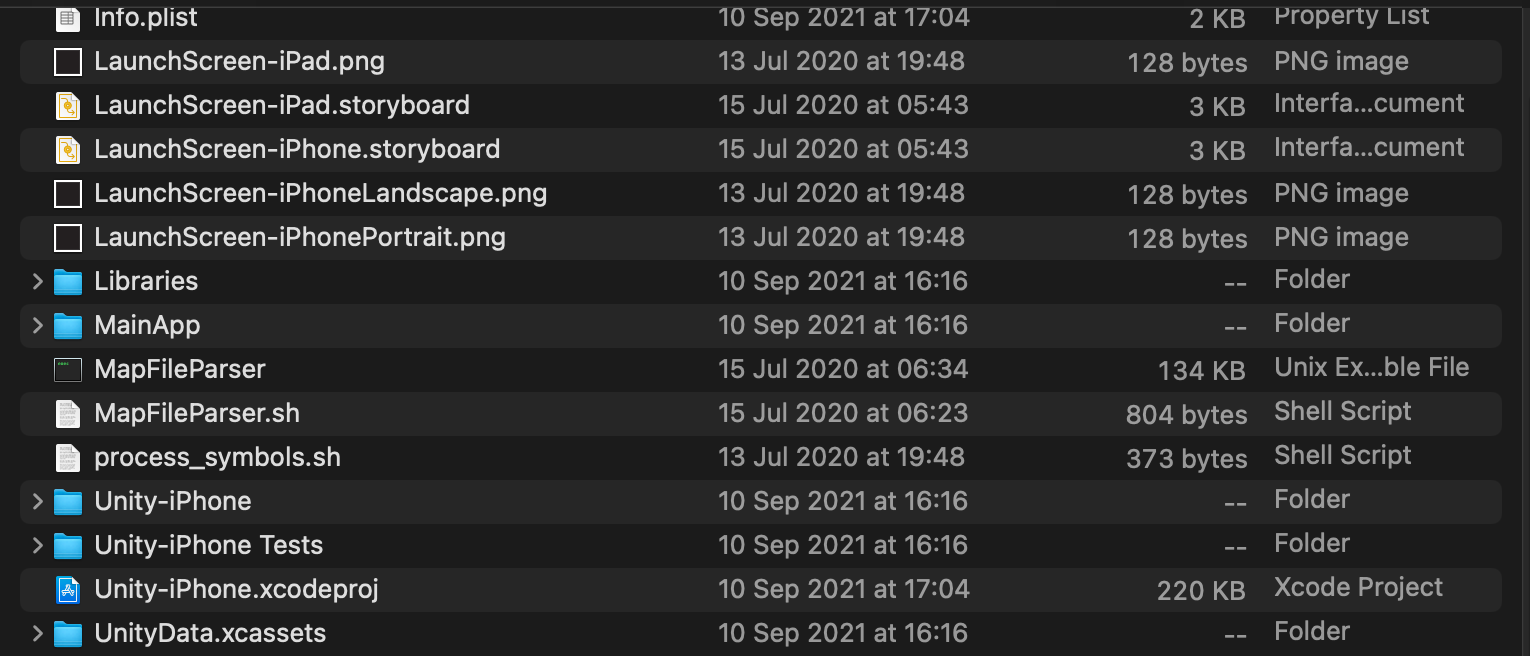This screenshot has height=656, width=1530.
Task: Click the LaunchScreen-iPad.storyboard interface document icon
Action: pyautogui.click(x=67, y=105)
